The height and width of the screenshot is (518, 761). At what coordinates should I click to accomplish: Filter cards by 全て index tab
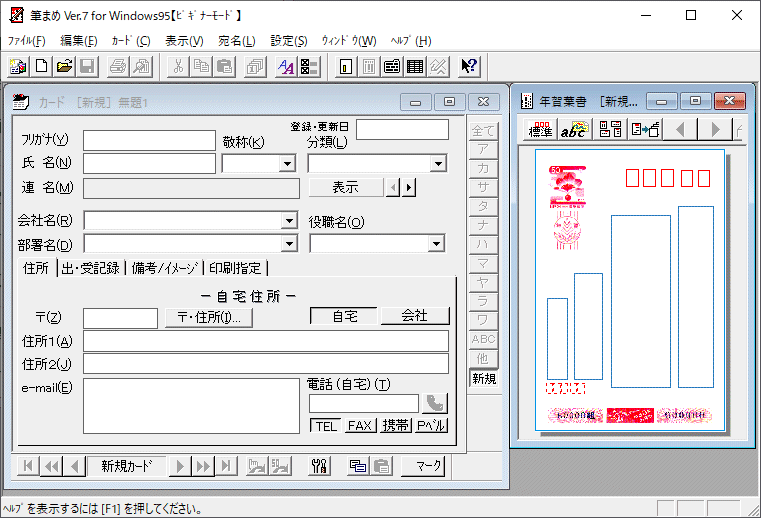point(483,131)
